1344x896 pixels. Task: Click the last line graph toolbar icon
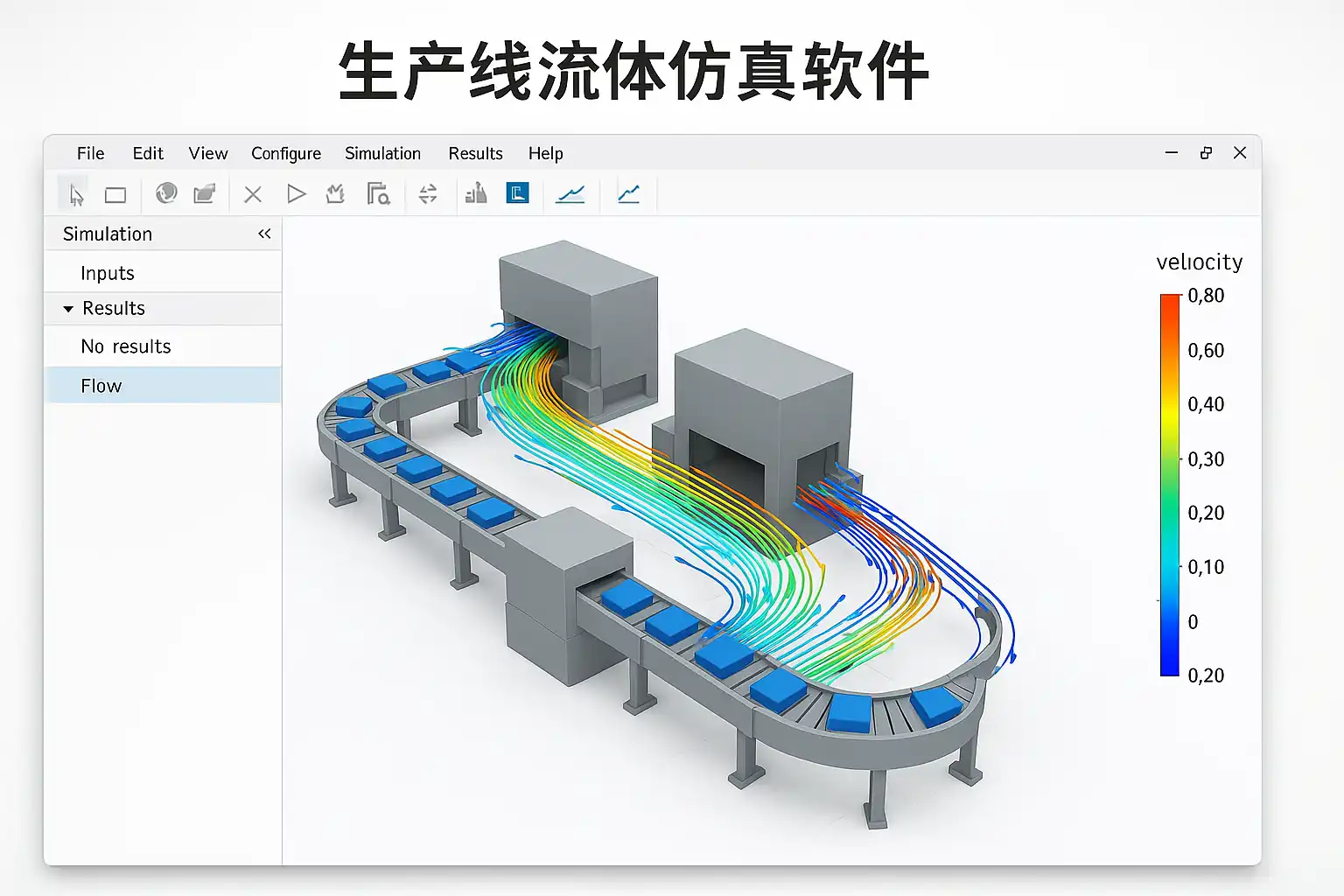click(x=629, y=194)
